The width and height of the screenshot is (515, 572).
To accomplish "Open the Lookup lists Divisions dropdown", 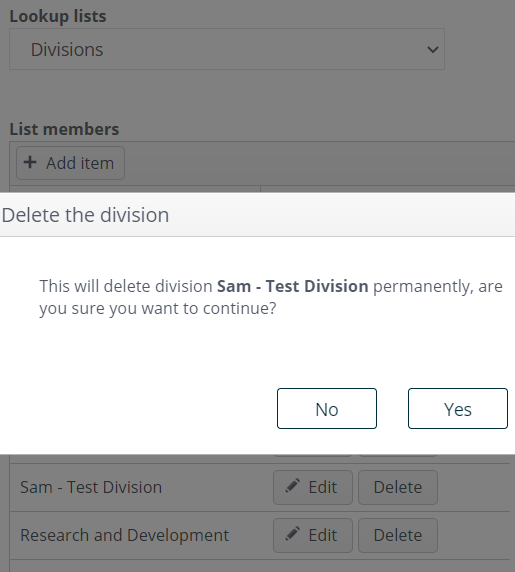I will pyautogui.click(x=227, y=49).
